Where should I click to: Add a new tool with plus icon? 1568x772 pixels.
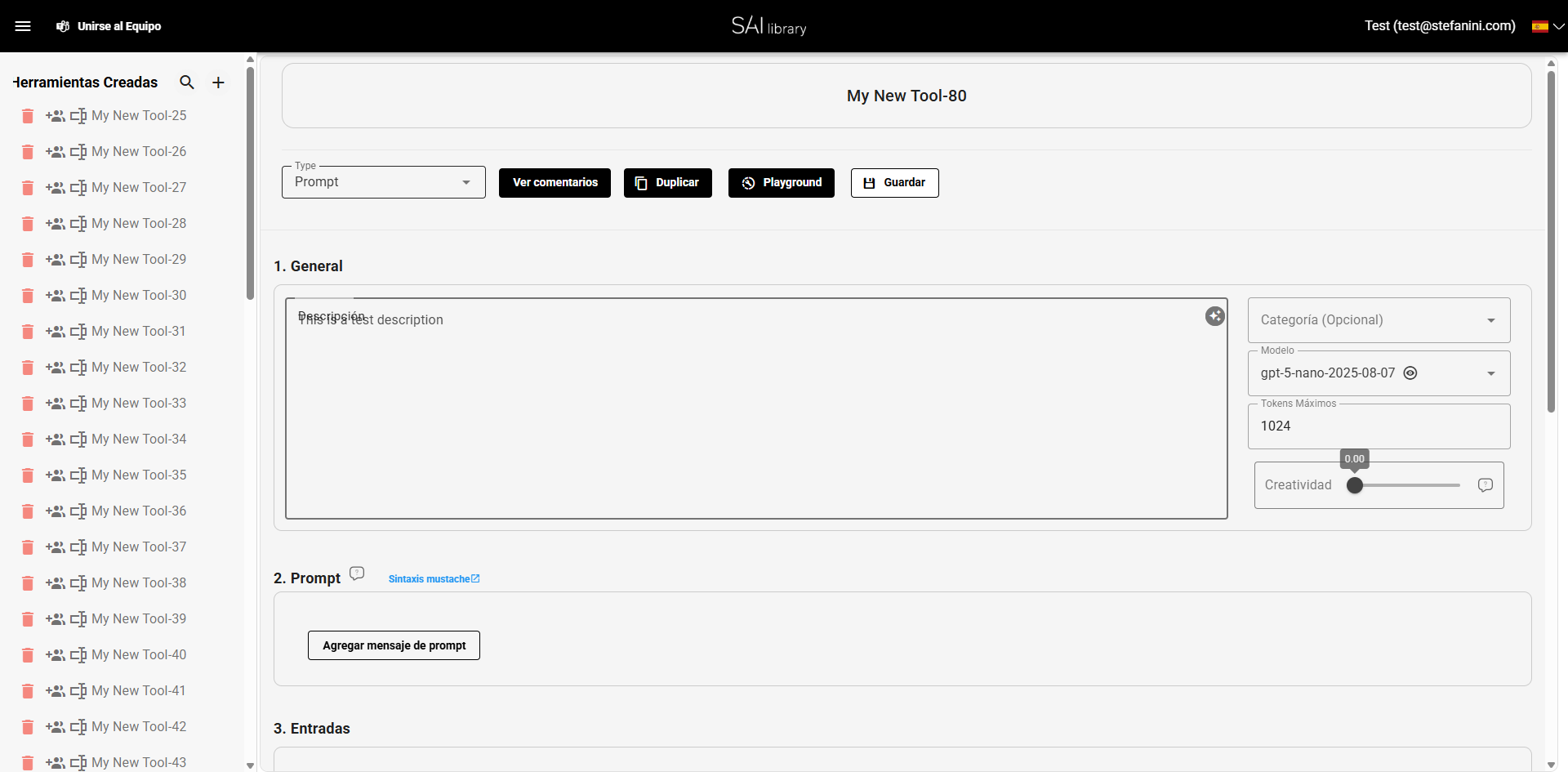click(x=218, y=83)
